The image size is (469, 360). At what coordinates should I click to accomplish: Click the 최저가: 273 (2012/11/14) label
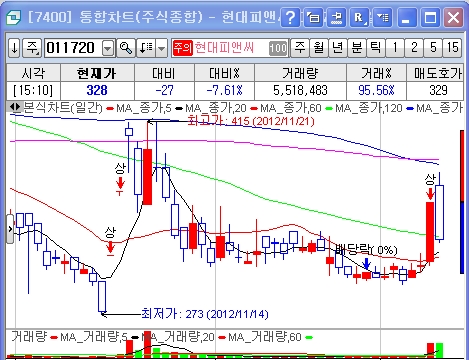[x=205, y=314]
